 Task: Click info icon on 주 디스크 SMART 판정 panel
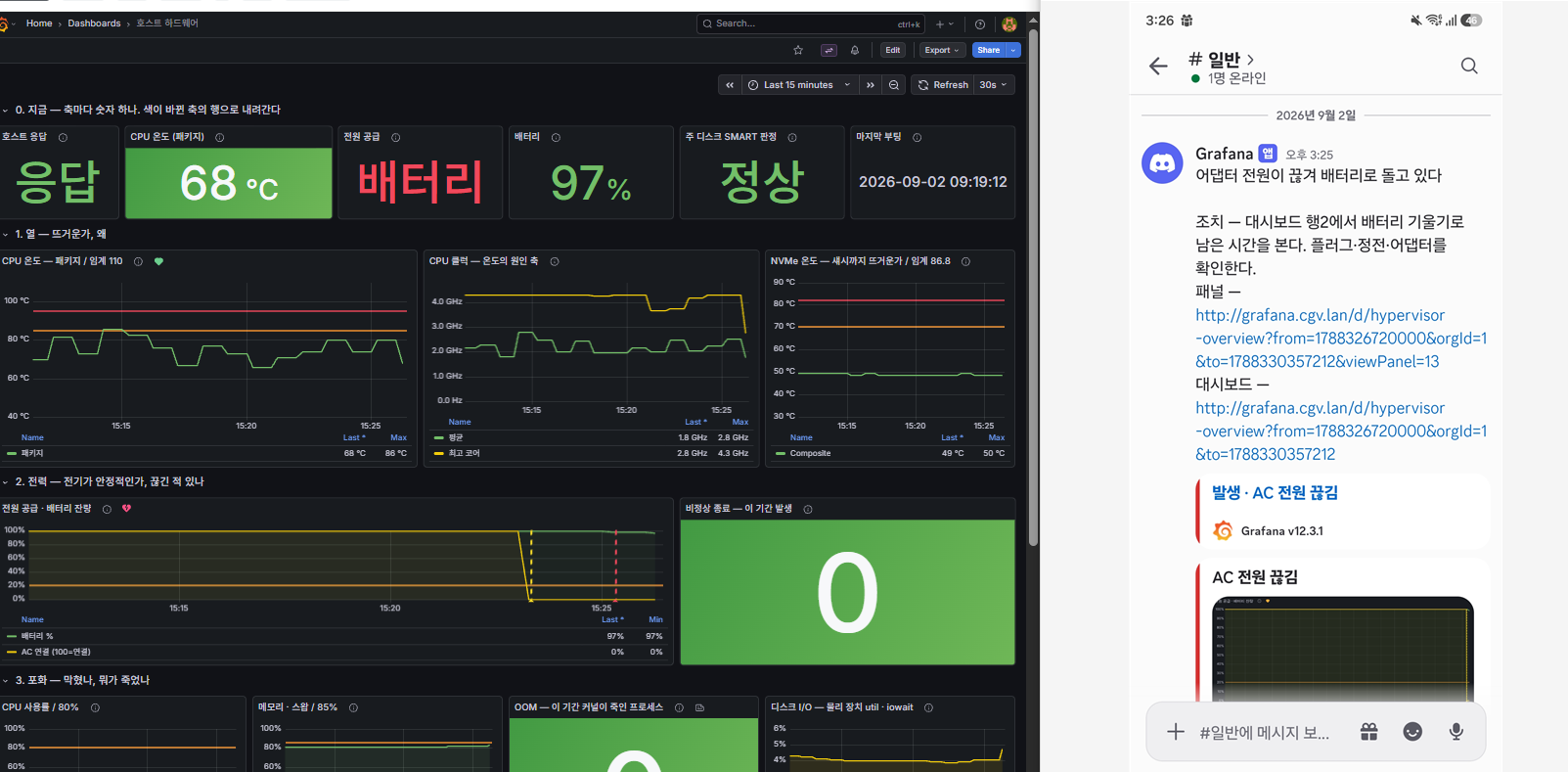pyautogui.click(x=792, y=138)
